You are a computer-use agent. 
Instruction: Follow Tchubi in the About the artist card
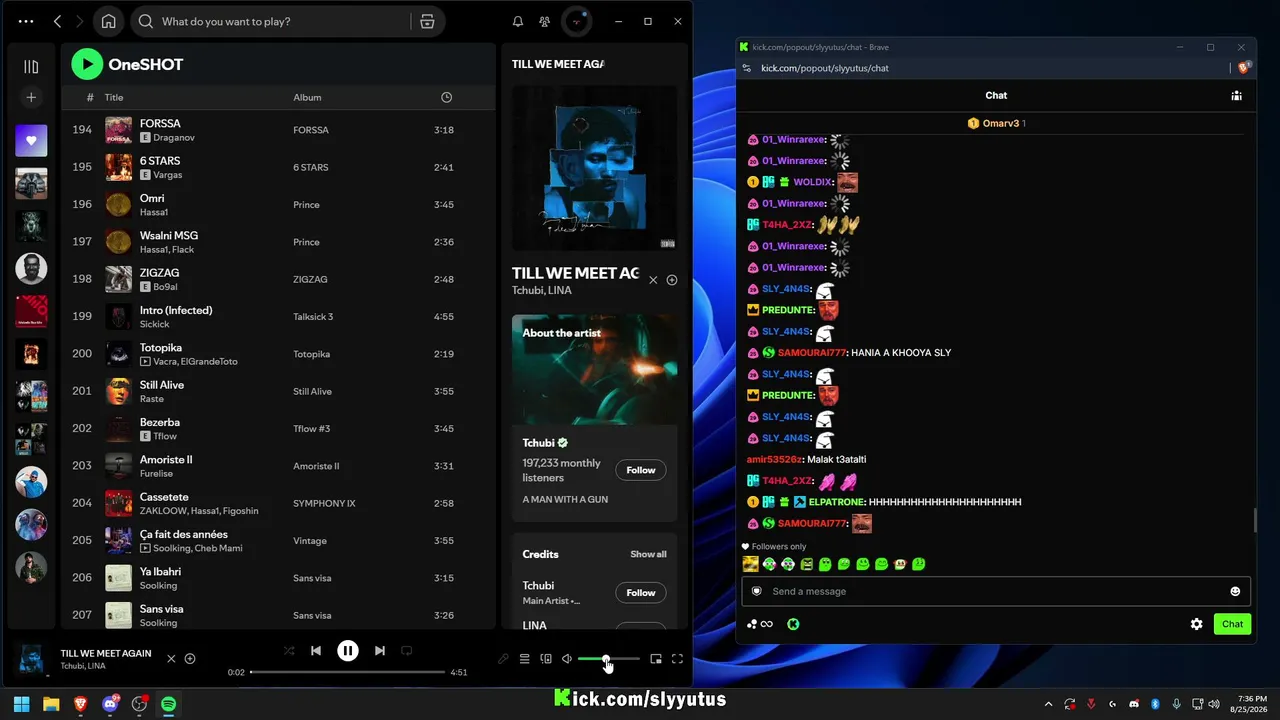(641, 470)
